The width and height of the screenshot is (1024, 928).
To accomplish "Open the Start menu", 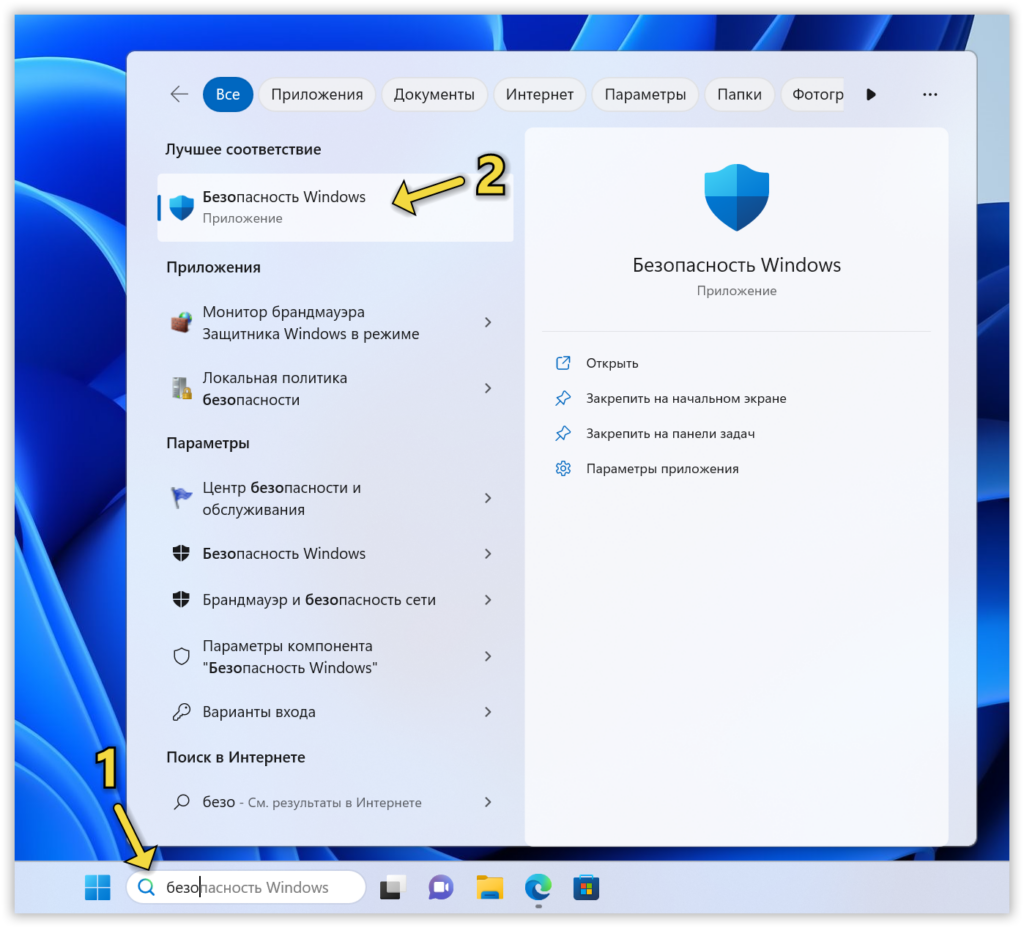I will point(96,887).
